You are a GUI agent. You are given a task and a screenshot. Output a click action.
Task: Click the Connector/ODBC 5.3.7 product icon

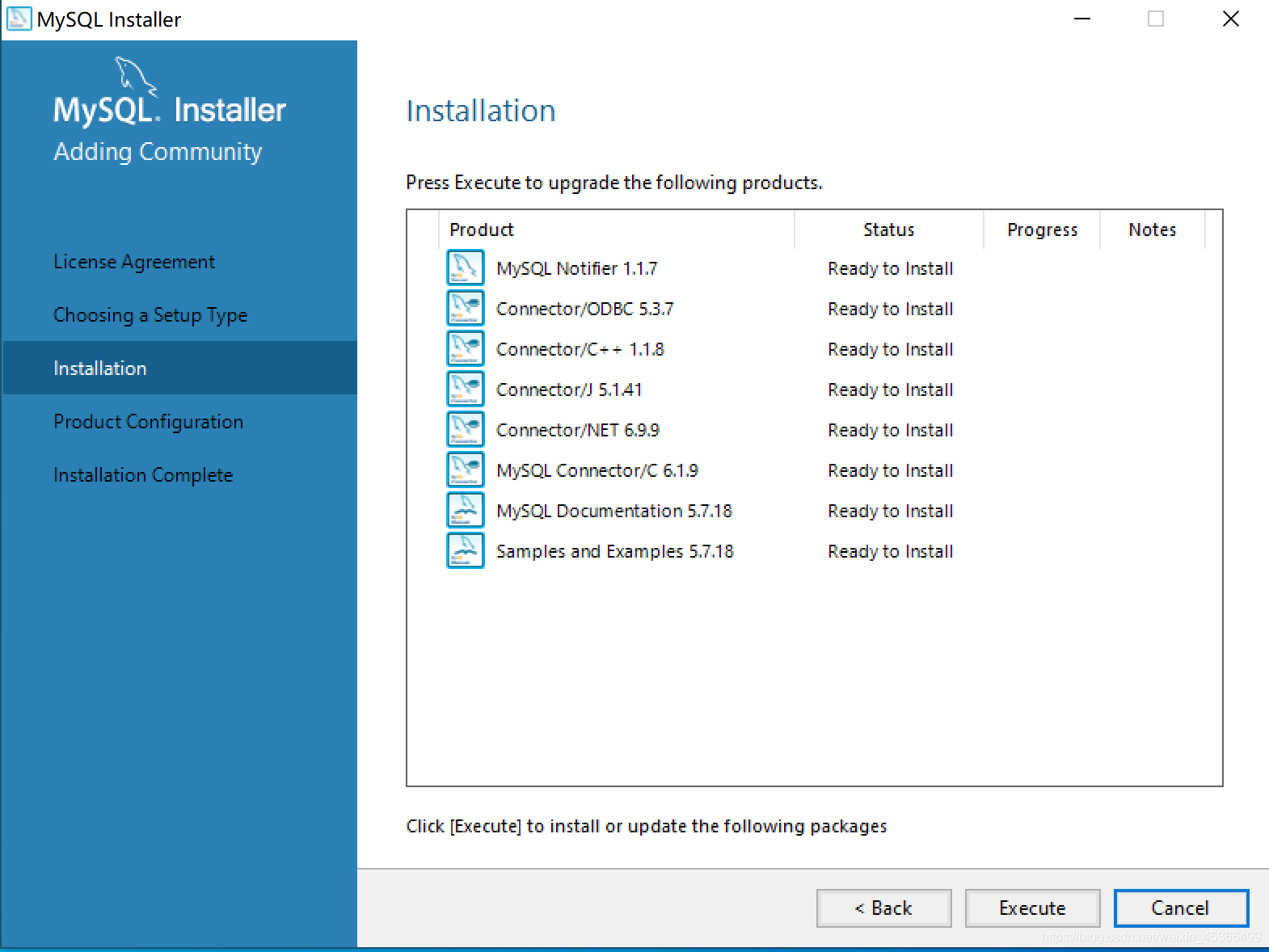(466, 308)
